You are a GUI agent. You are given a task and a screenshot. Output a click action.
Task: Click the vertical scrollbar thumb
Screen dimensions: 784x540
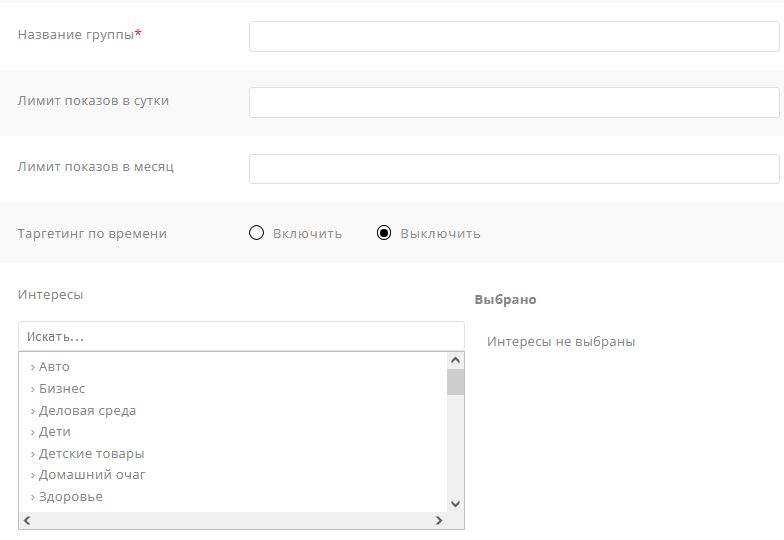point(456,382)
